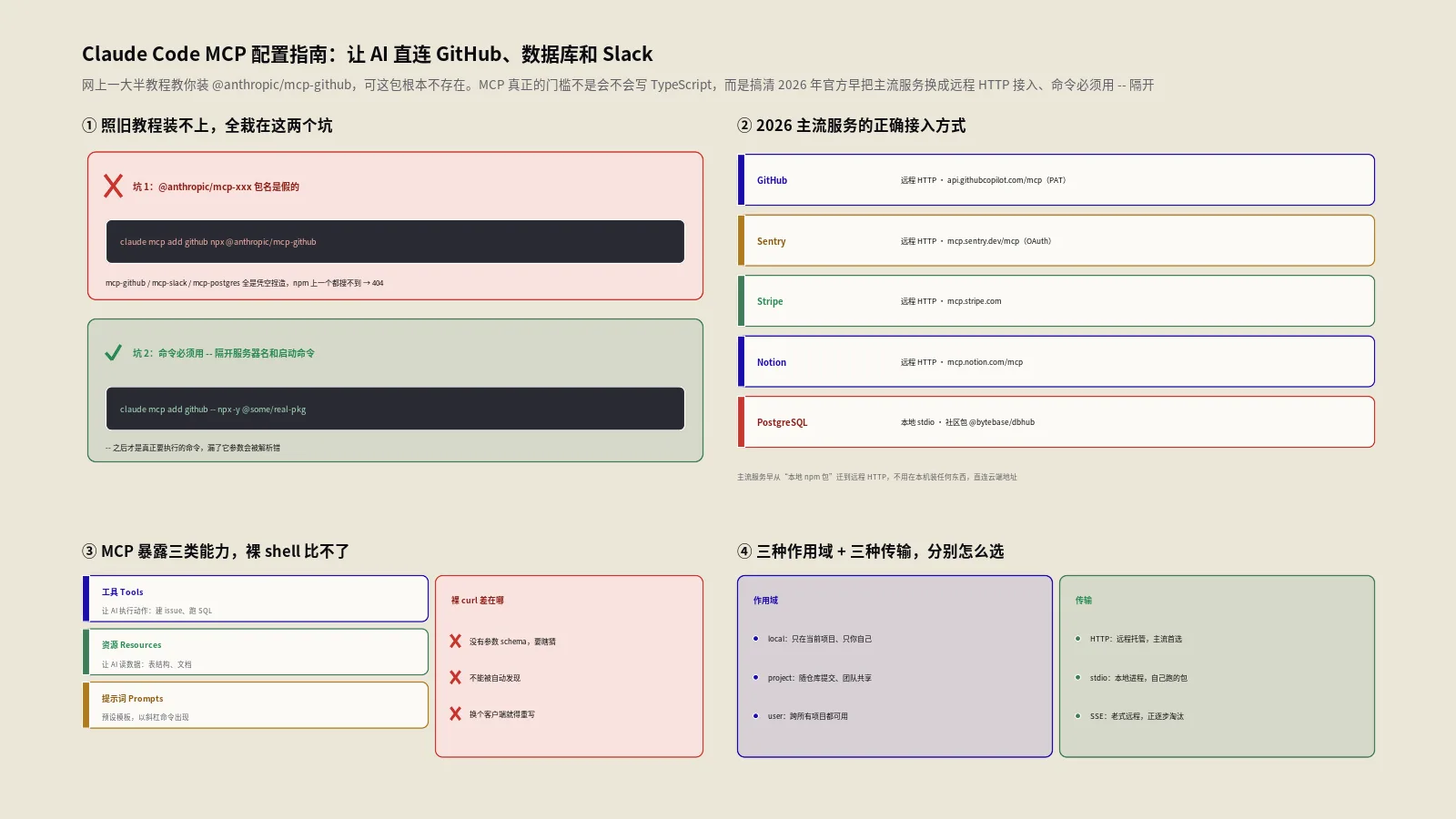Select the Notion service row

pos(1056,362)
